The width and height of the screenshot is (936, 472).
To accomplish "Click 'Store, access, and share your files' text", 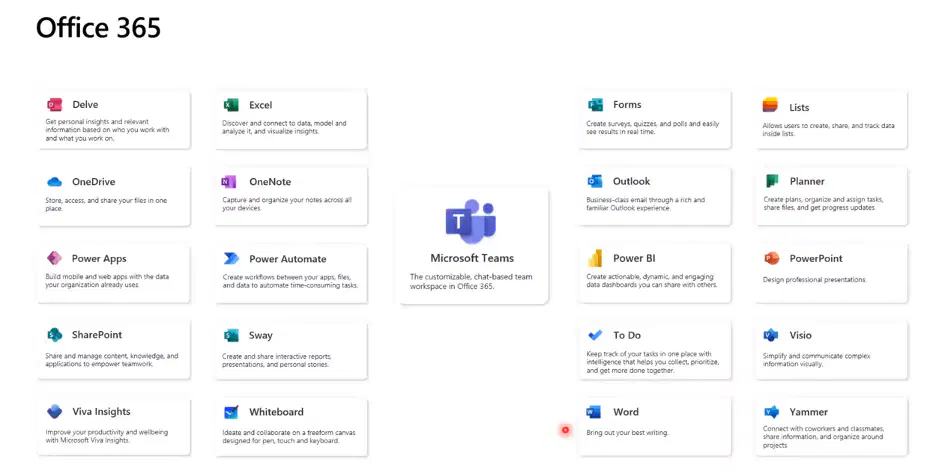I will click(x=106, y=204).
